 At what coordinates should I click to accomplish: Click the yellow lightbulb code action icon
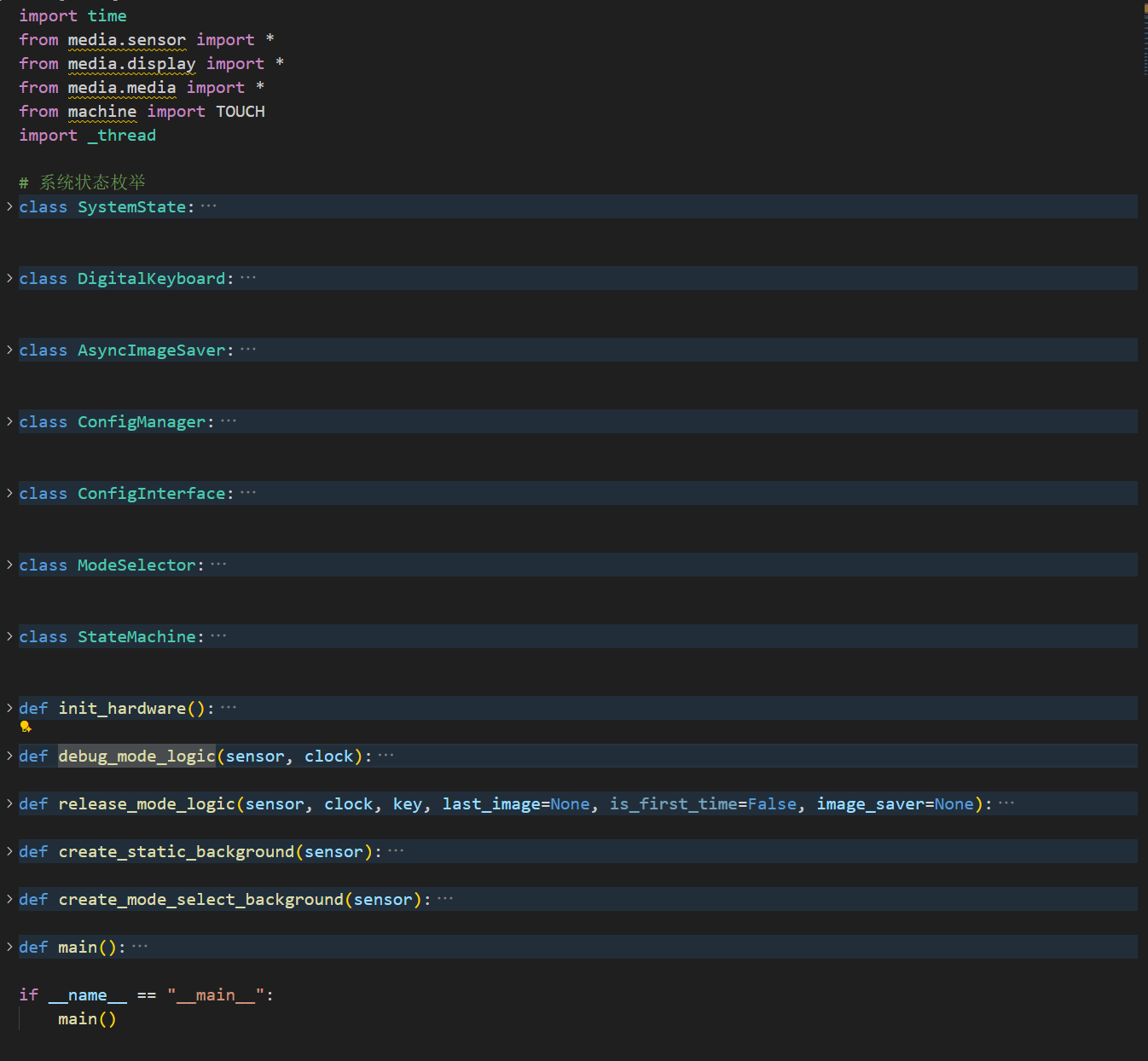(x=26, y=727)
